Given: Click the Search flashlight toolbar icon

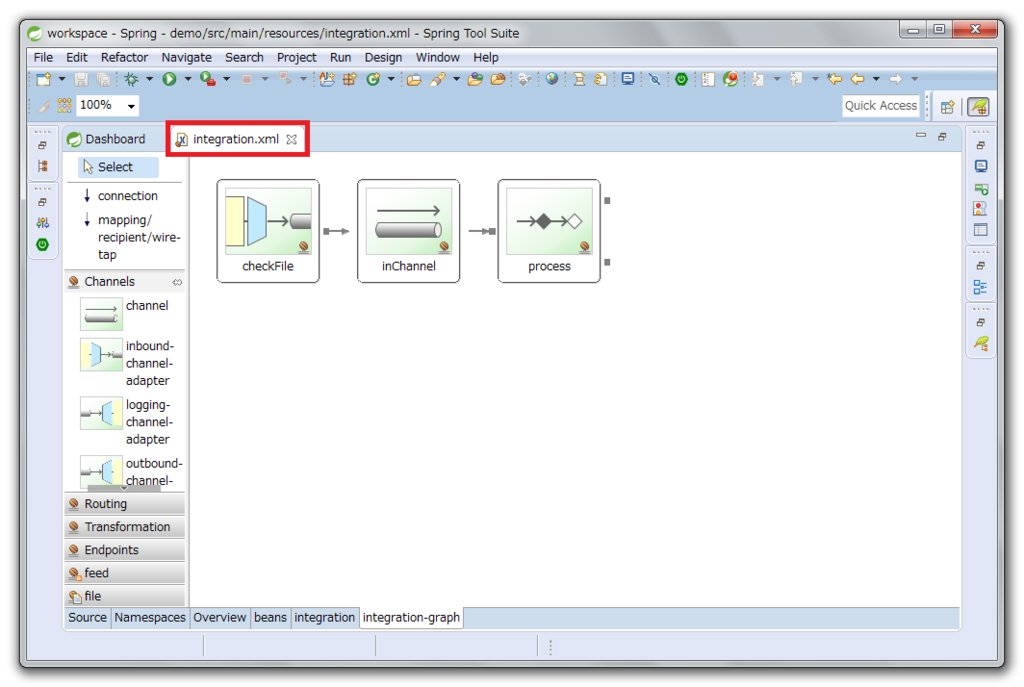Looking at the screenshot, I should coord(438,79).
